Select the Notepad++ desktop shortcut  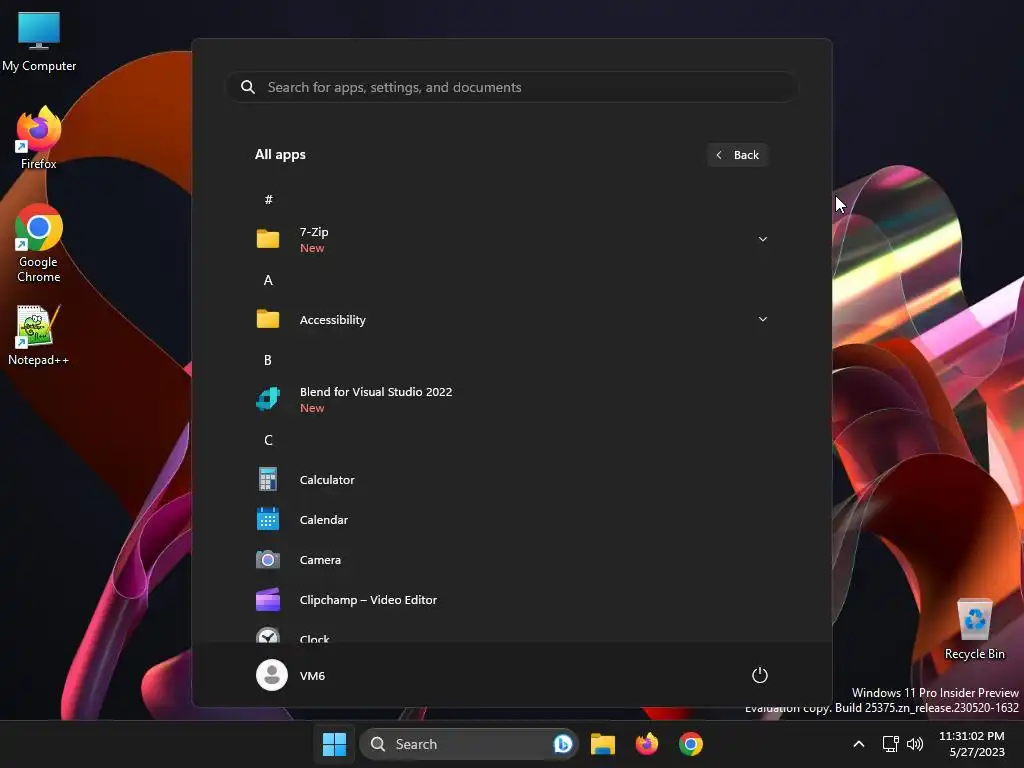(38, 335)
